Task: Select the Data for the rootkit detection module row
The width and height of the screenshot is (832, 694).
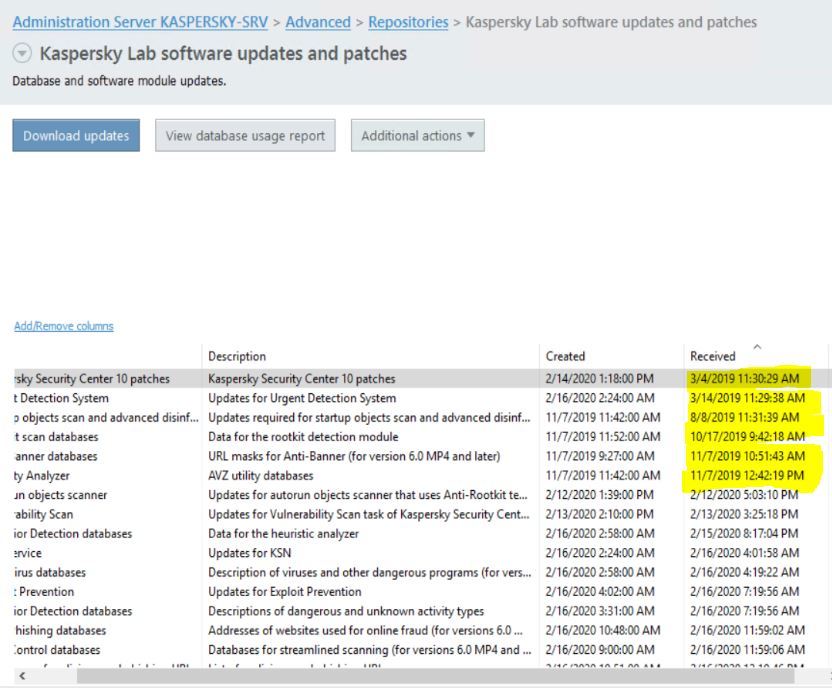Action: click(302, 437)
